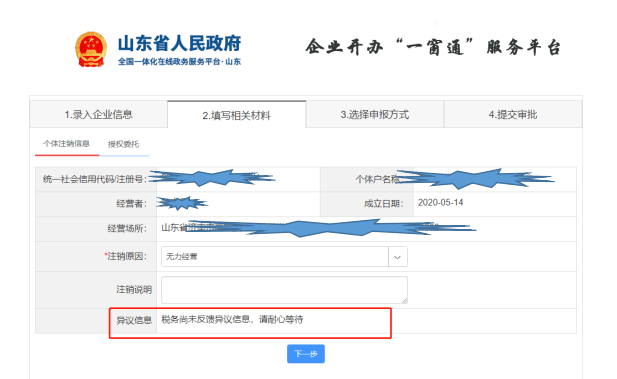Click the chevron arrow of 注销原因 combo box

point(397,257)
